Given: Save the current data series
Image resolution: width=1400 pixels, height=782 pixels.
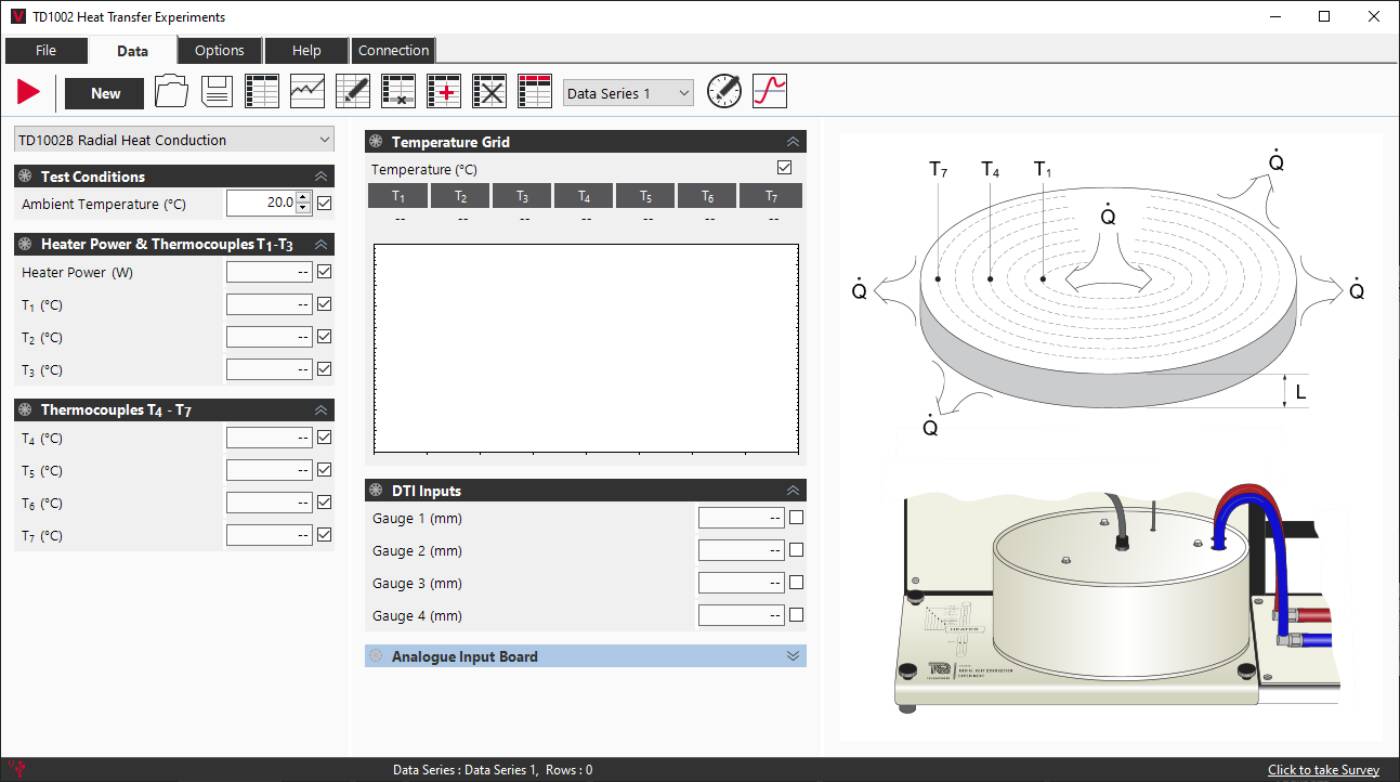Looking at the screenshot, I should 217,91.
